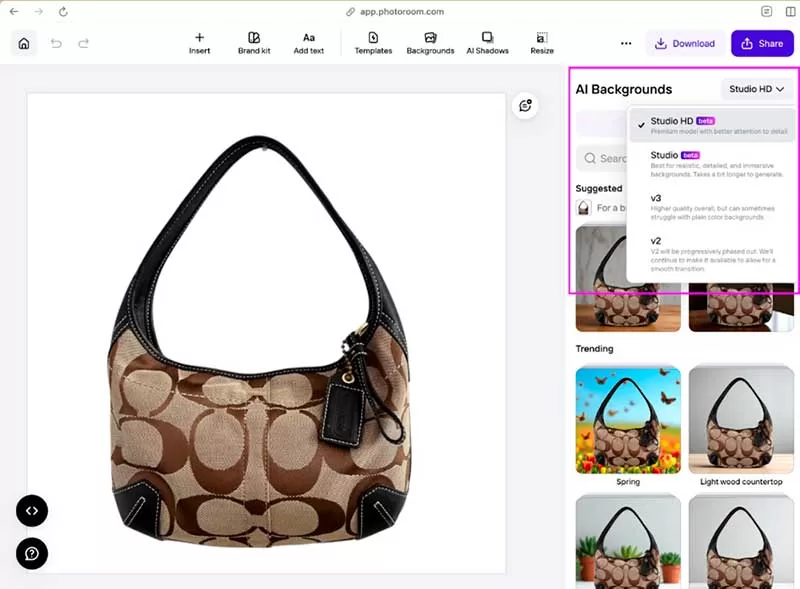
Task: Click the help question mark button
Action: [32, 553]
